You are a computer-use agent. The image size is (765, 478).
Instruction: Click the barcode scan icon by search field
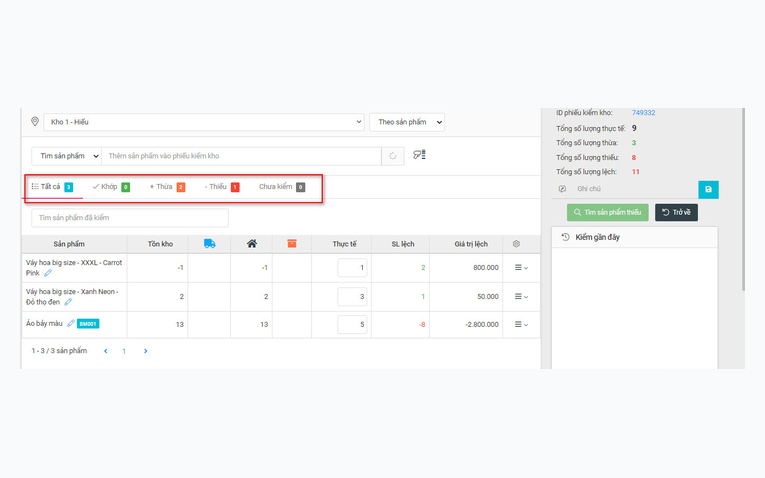pos(420,155)
